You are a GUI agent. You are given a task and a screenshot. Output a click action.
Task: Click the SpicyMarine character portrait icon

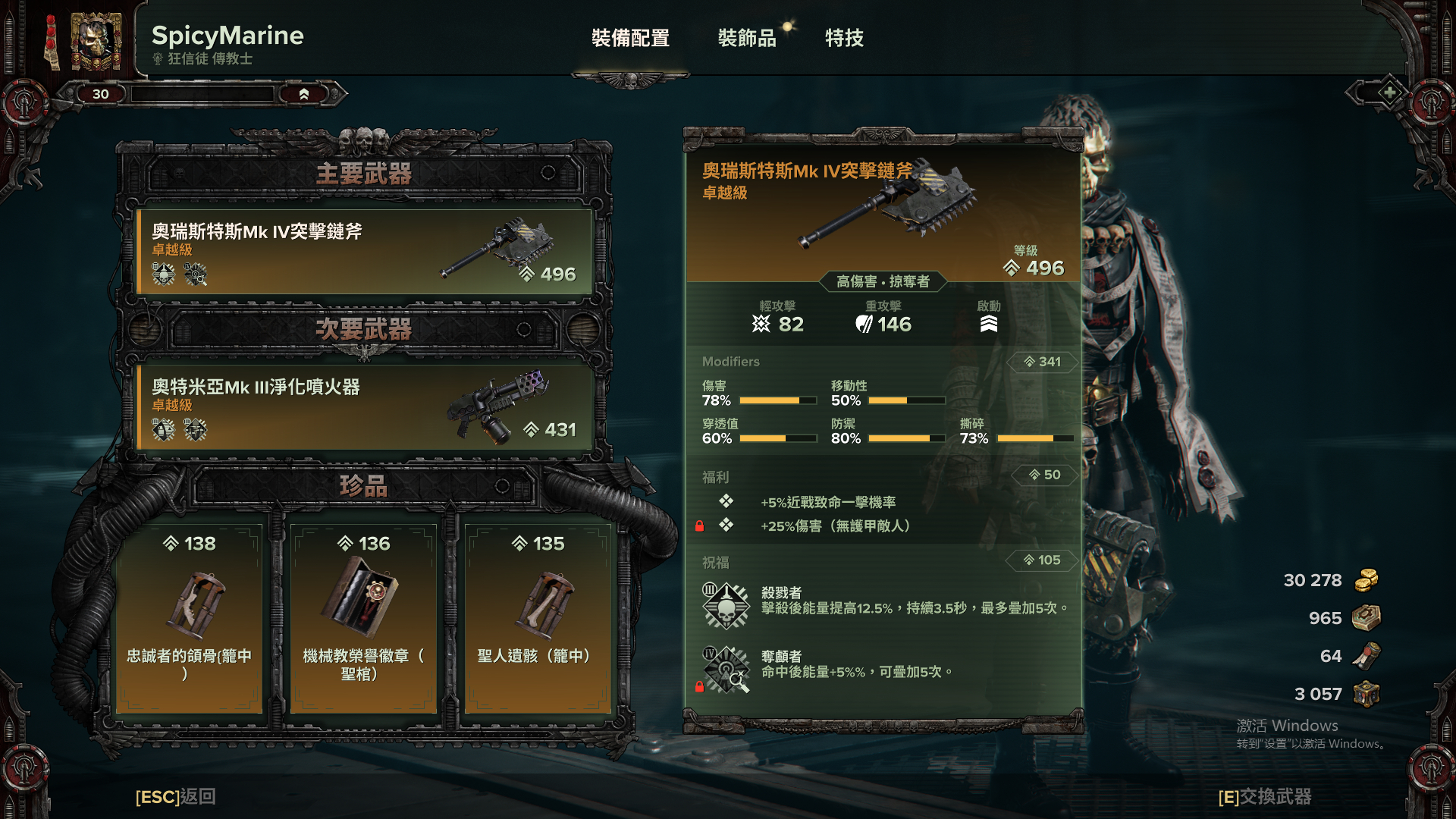click(96, 42)
